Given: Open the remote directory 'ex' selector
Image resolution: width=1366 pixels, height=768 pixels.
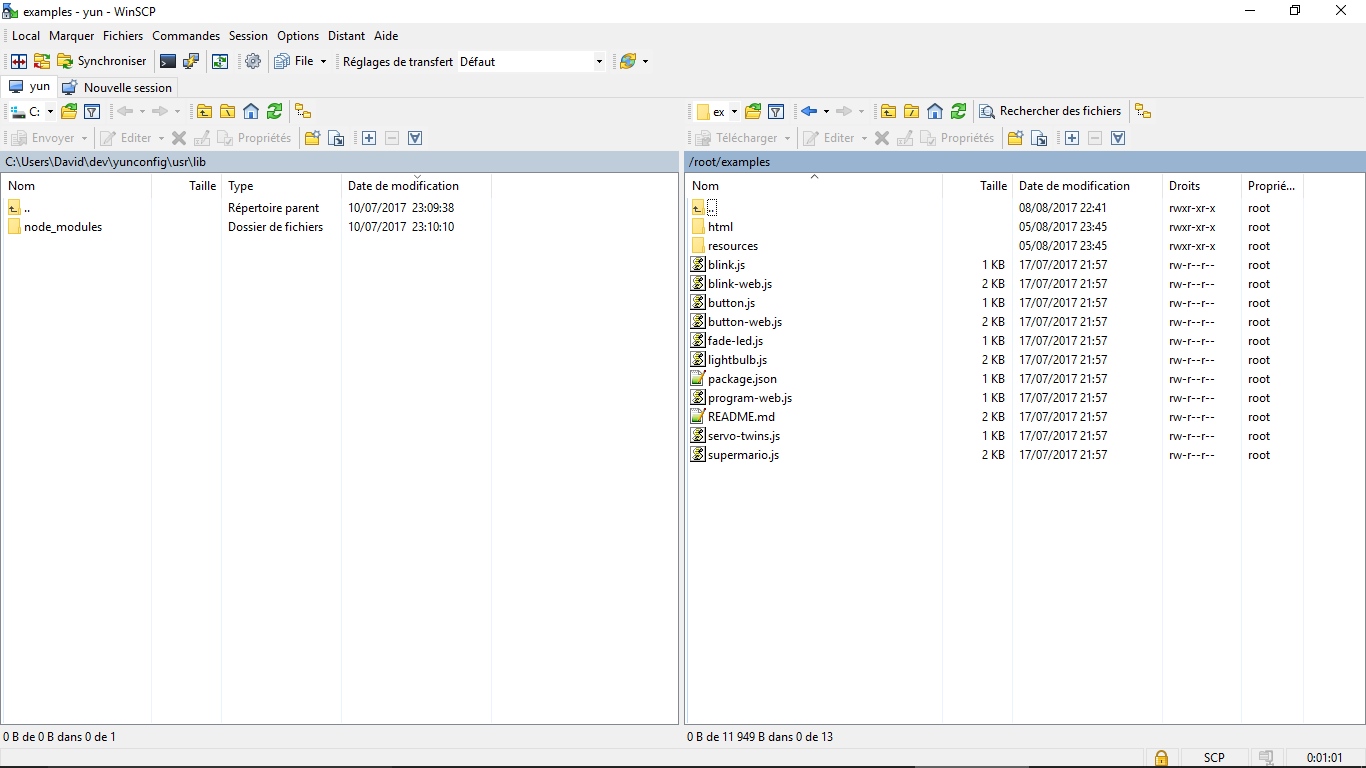Looking at the screenshot, I should (717, 111).
